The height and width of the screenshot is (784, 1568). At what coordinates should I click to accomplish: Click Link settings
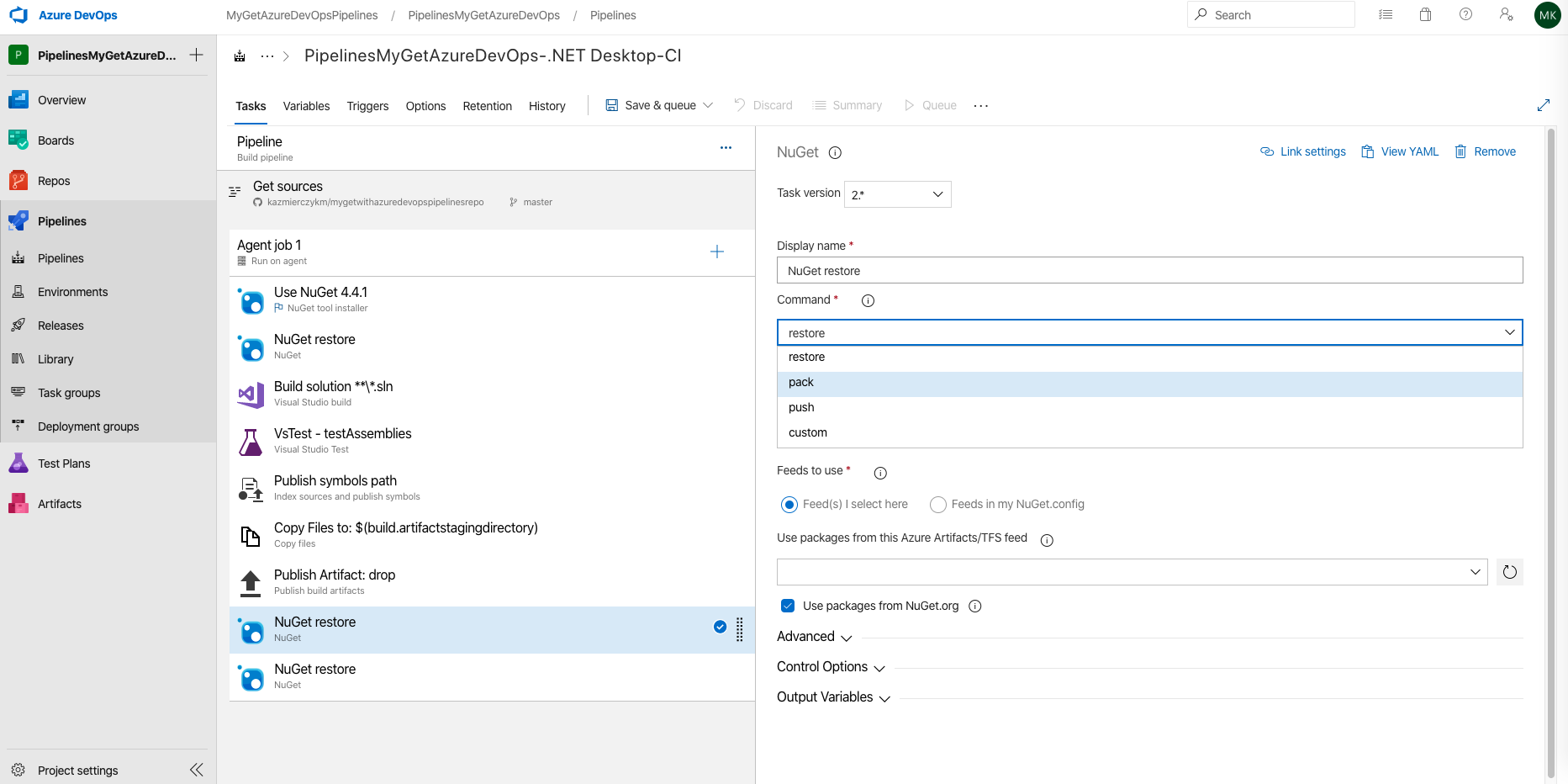[x=1303, y=151]
